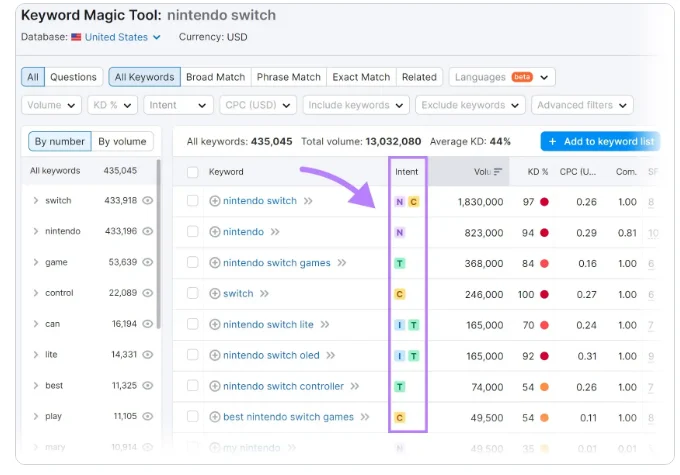Open the CPC (USD) filter dropdown
This screenshot has height=475, width=680.
(258, 105)
